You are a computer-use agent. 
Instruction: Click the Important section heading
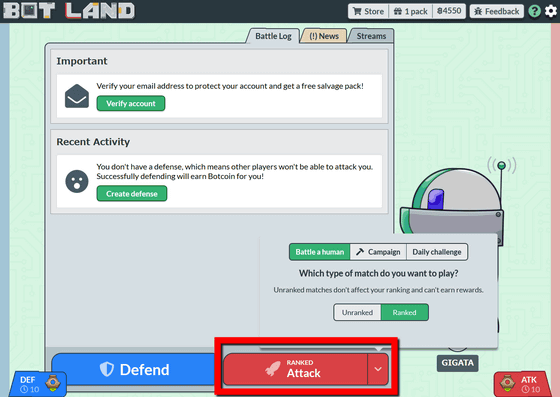tap(82, 61)
